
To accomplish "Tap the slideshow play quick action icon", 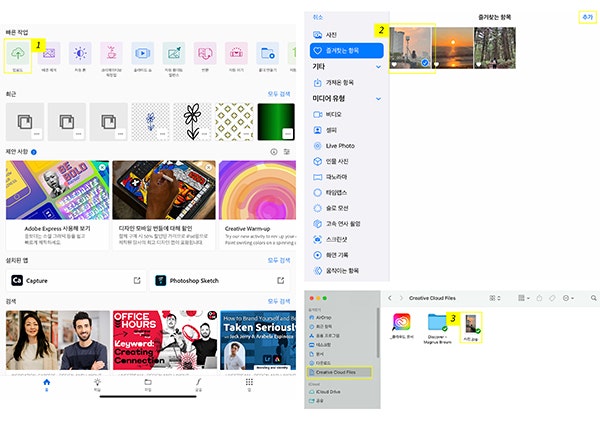I will 142,53.
